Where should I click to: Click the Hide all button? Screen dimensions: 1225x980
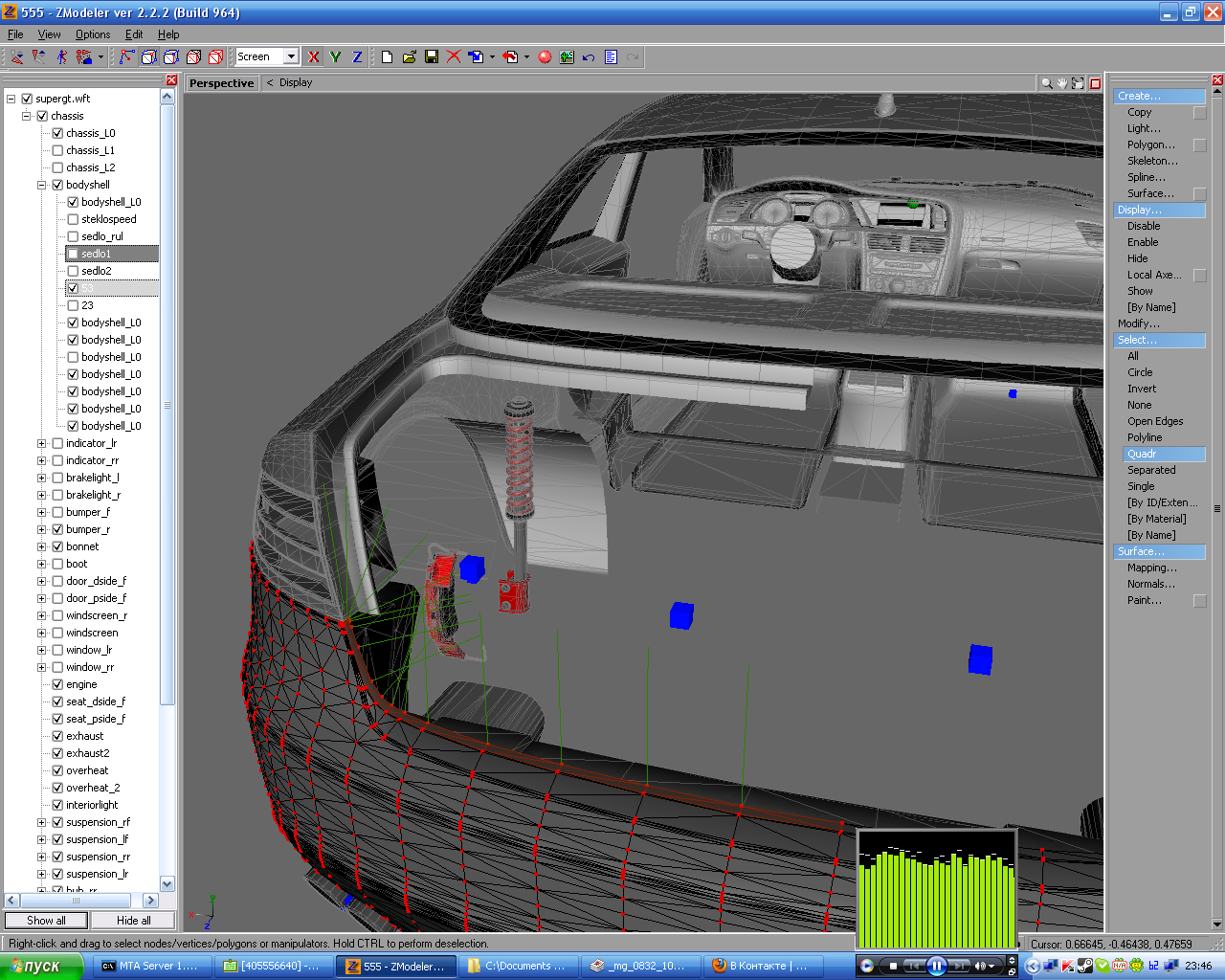(133, 921)
